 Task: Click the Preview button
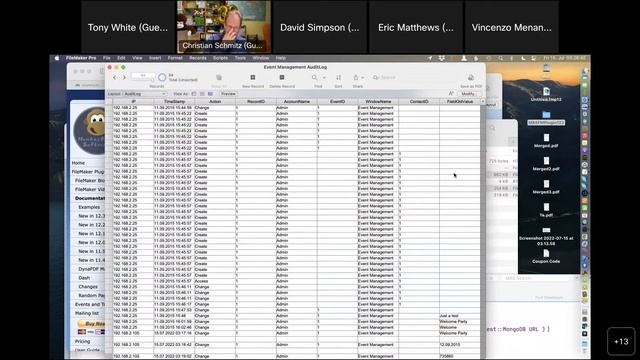(228, 94)
